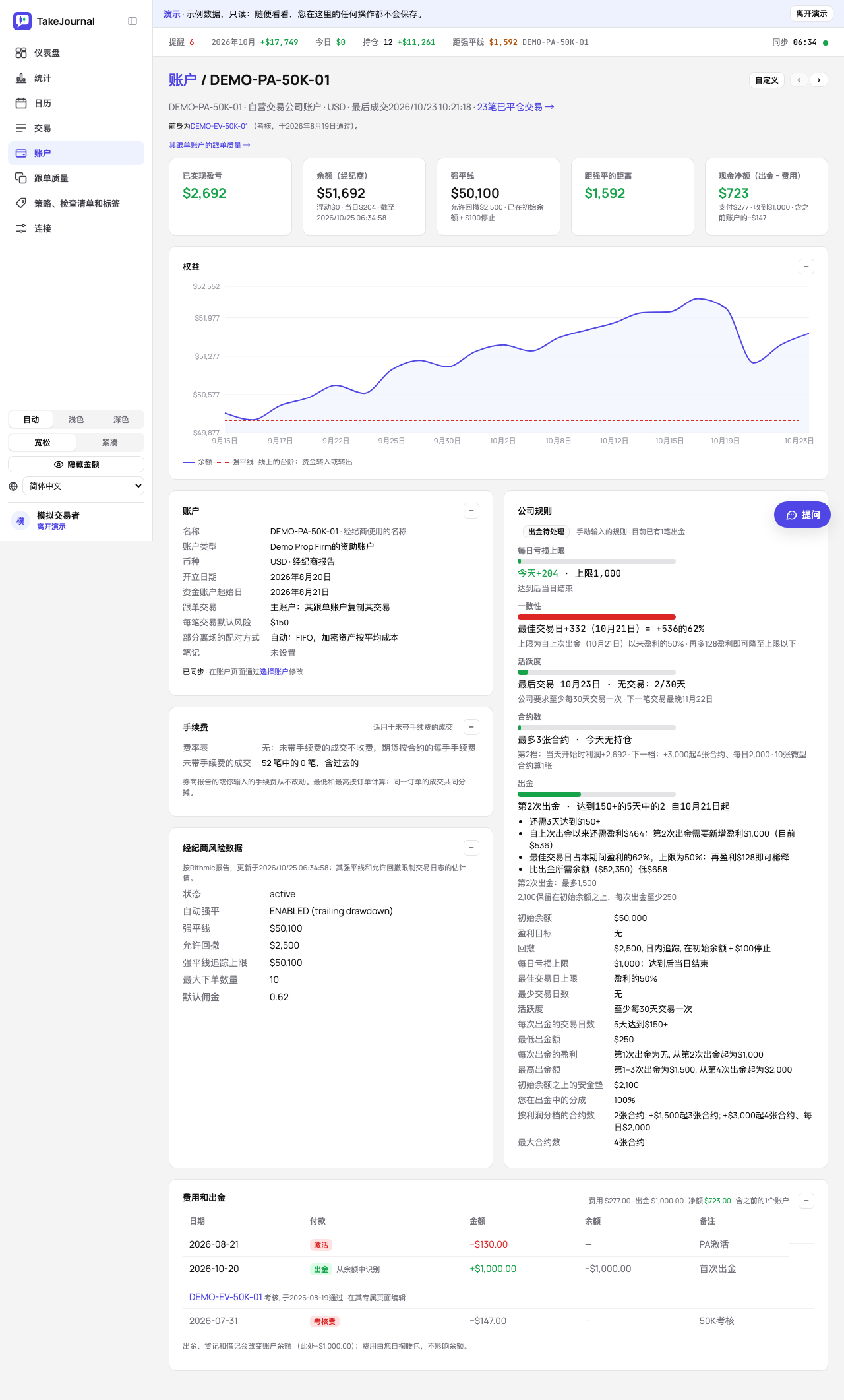Collapse the 手续费 panel

[x=471, y=727]
